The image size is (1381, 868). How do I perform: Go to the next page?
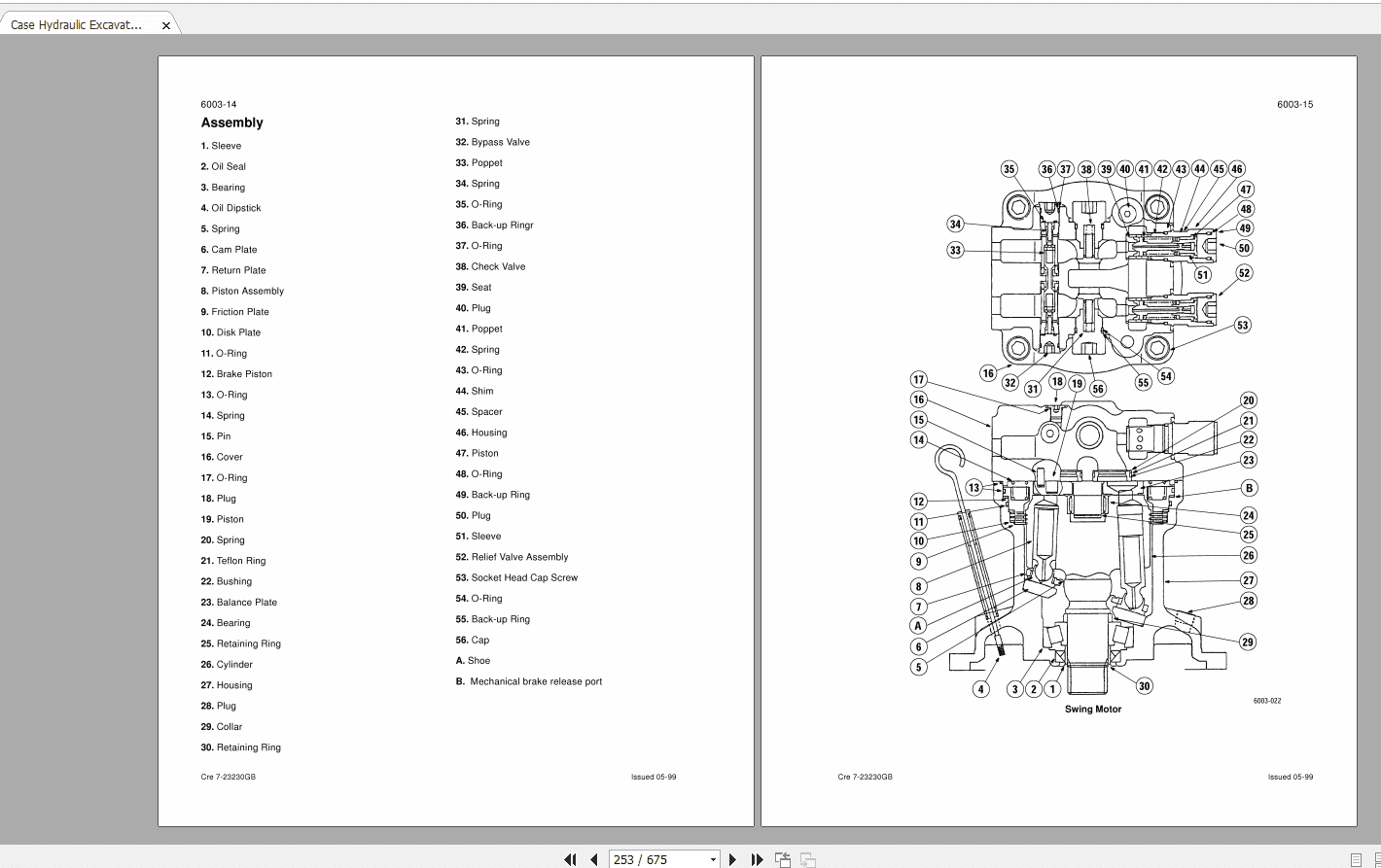(732, 859)
